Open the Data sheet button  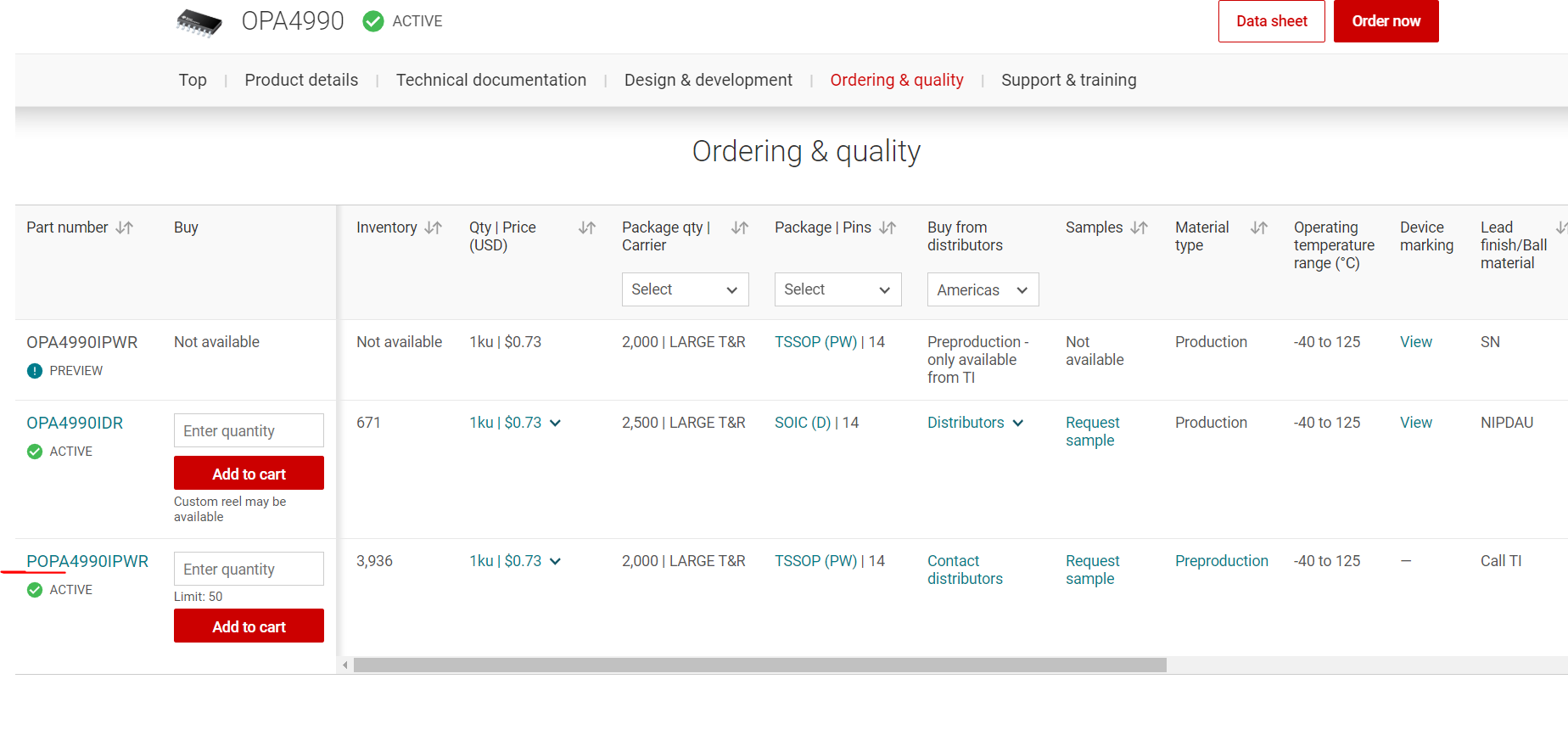[x=1272, y=21]
